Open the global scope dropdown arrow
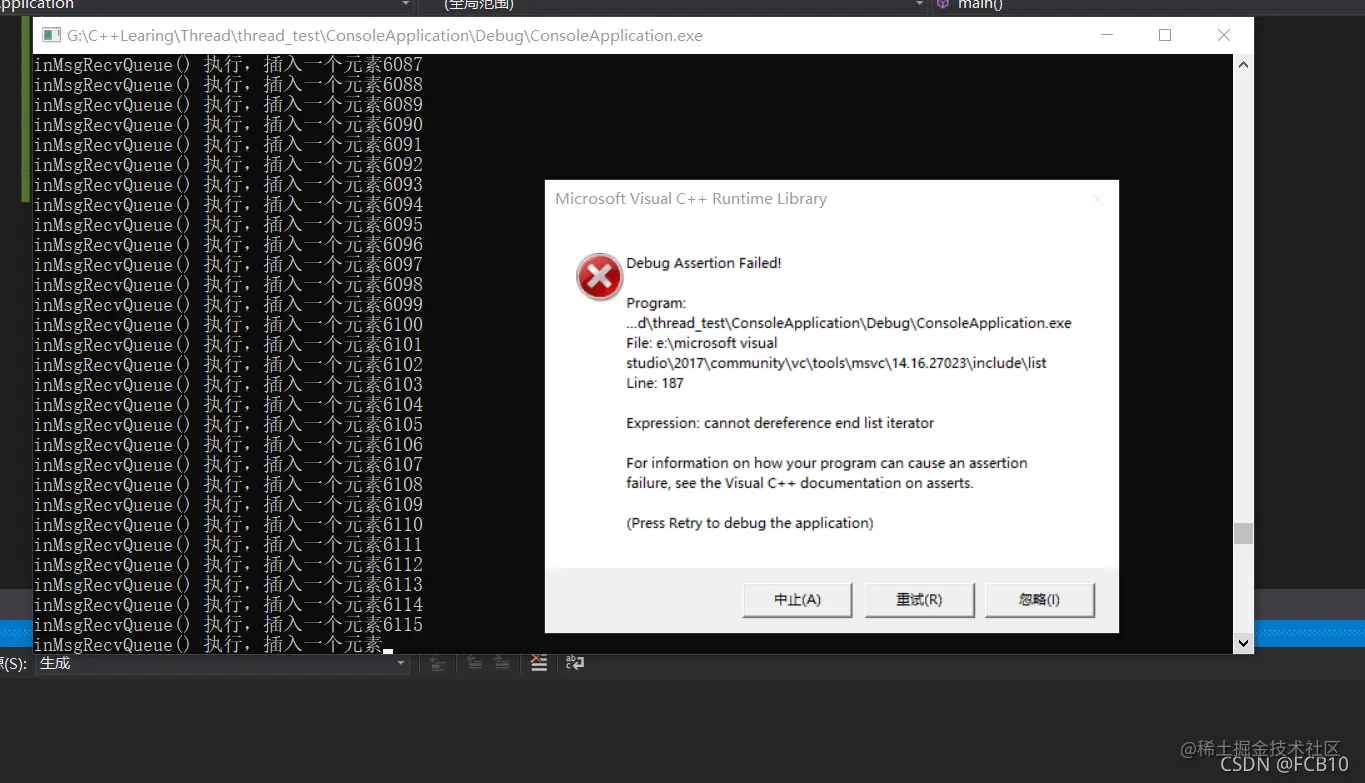The width and height of the screenshot is (1365, 783). (920, 5)
